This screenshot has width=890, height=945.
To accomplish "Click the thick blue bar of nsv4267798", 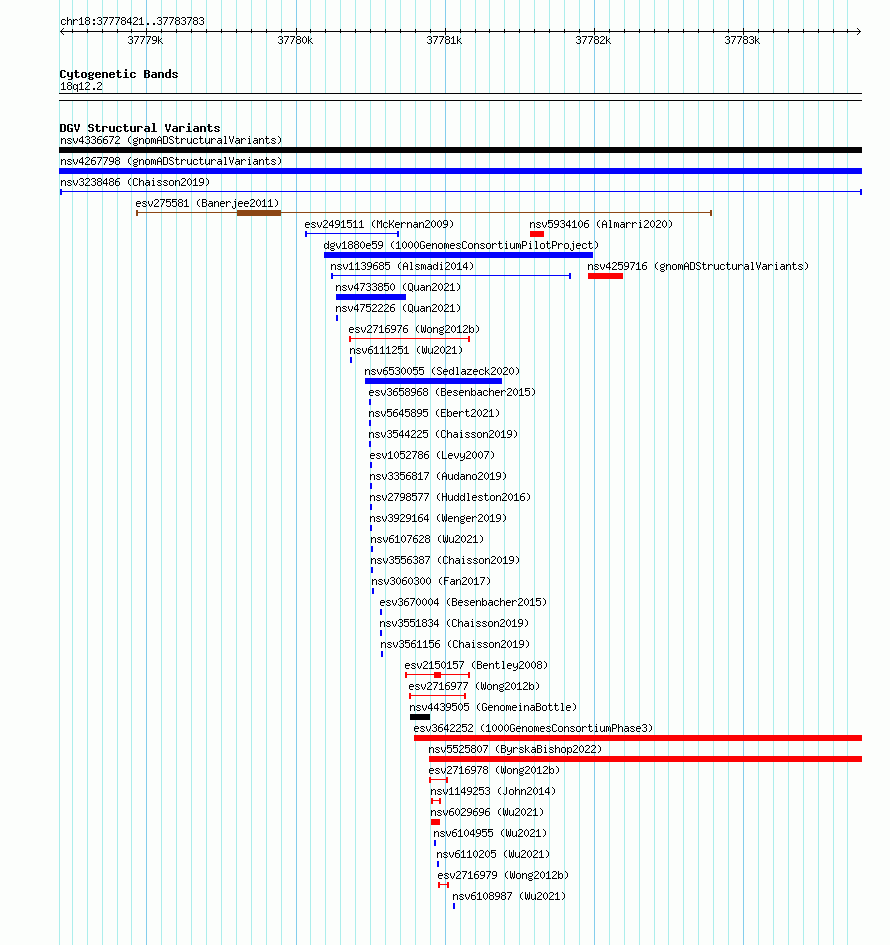I will (x=460, y=171).
